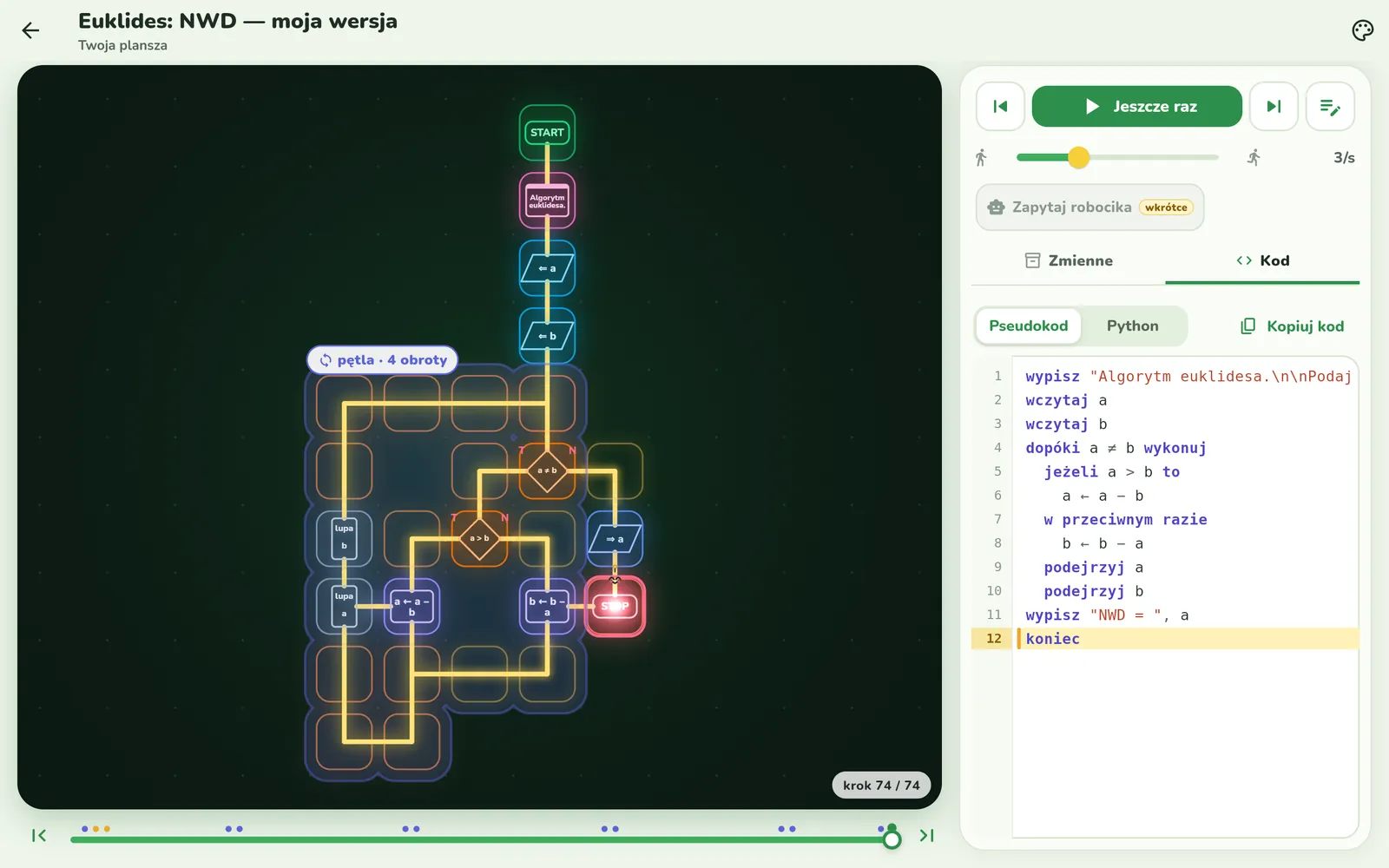Click the timeline scrubber handle
The height and width of the screenshot is (868, 1389).
[892, 839]
